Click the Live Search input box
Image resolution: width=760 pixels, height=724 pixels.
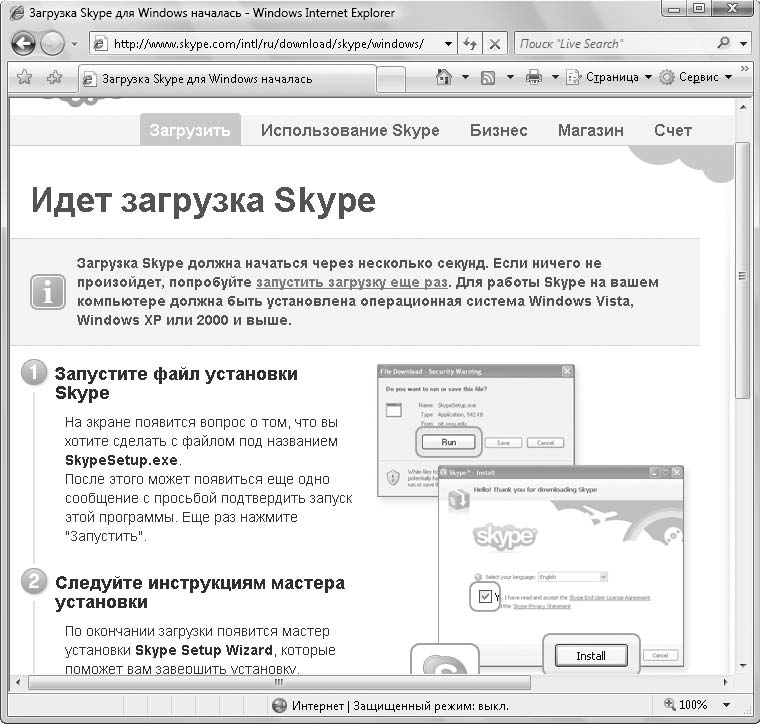click(615, 44)
